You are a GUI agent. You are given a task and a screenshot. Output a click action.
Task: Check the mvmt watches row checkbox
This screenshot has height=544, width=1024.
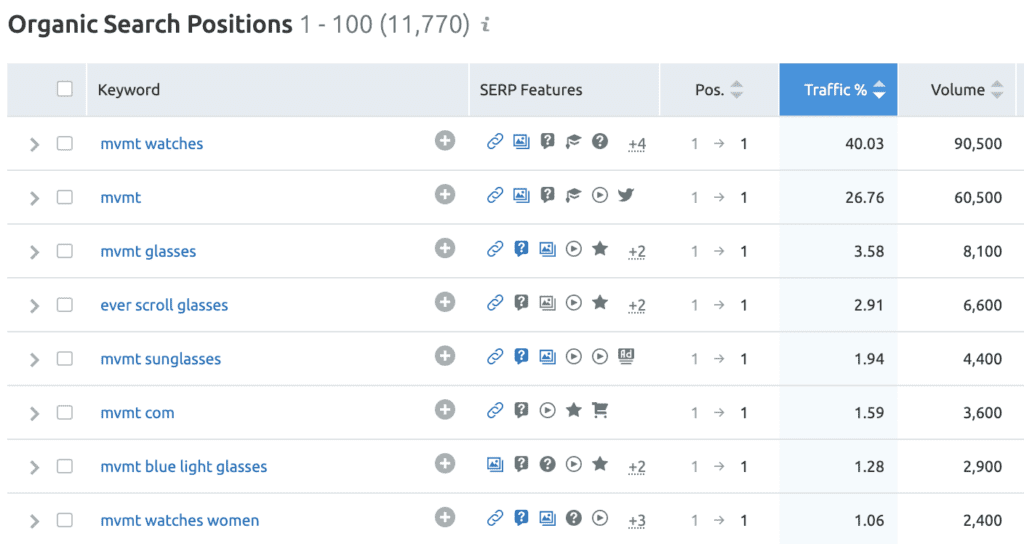pos(65,143)
